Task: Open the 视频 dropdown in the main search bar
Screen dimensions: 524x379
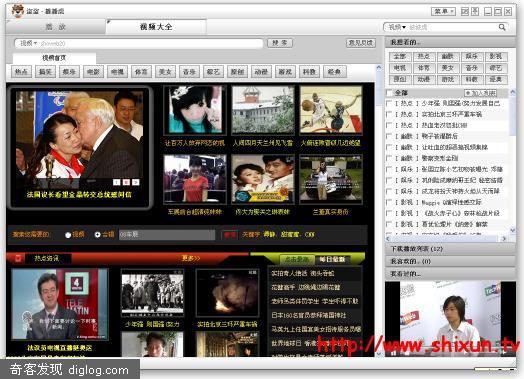Action: (x=28, y=43)
